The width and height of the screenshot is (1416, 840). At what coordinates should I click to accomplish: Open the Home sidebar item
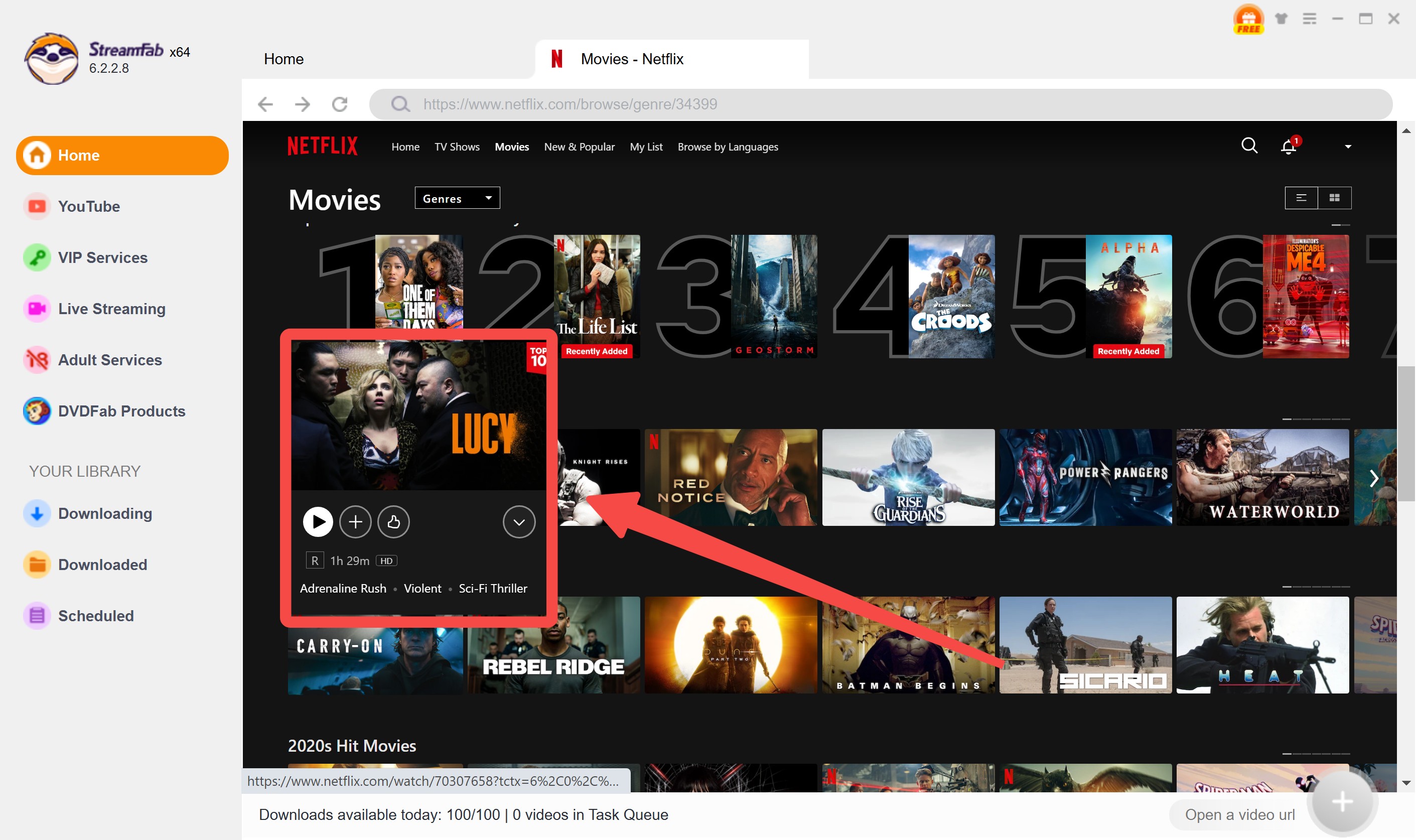pos(122,155)
